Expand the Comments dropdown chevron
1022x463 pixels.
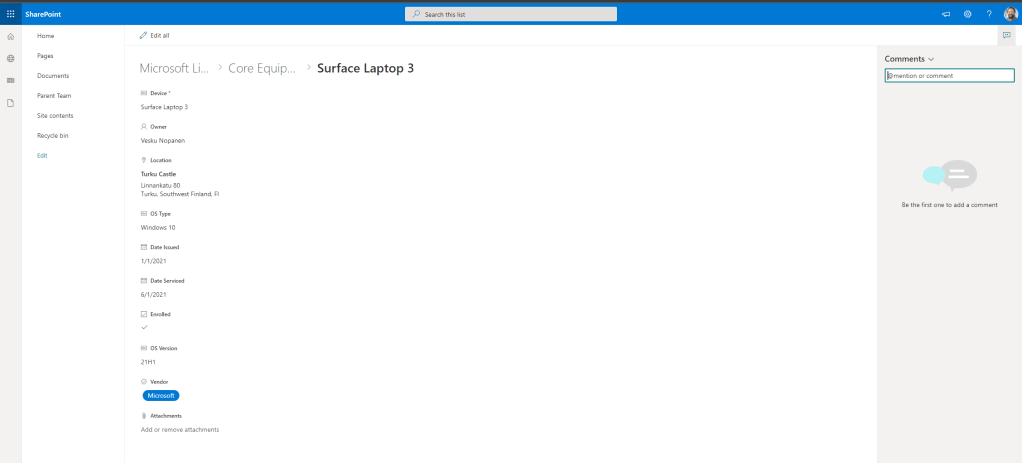point(931,60)
